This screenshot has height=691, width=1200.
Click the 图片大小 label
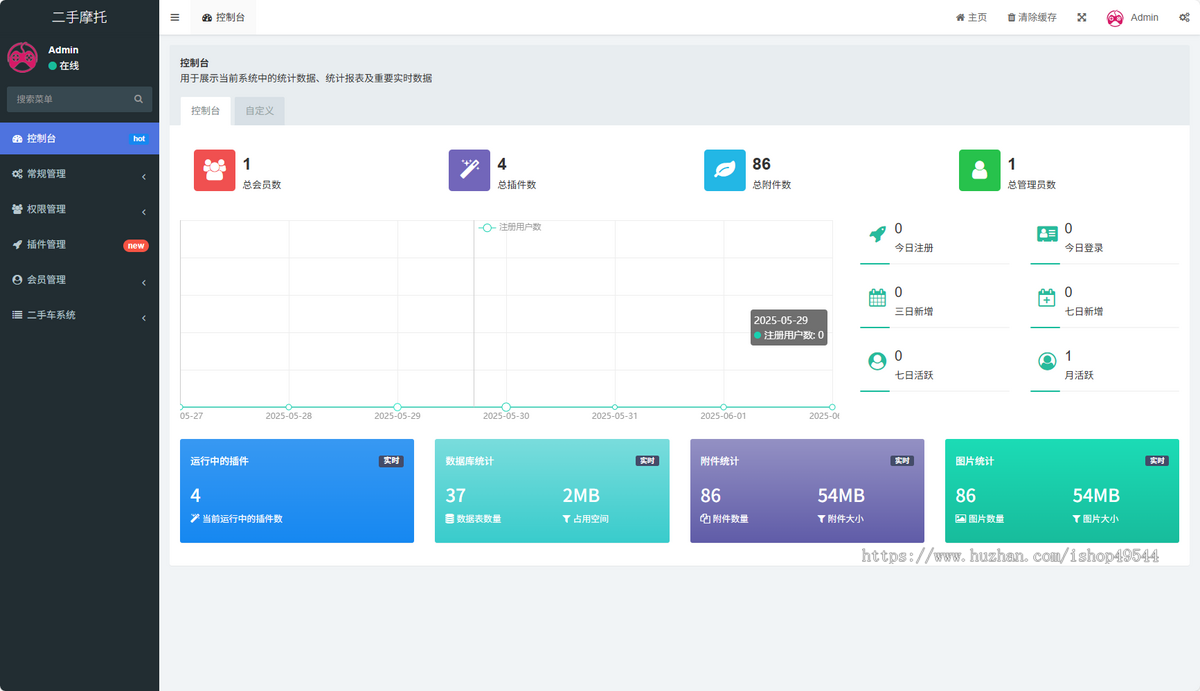point(1101,519)
